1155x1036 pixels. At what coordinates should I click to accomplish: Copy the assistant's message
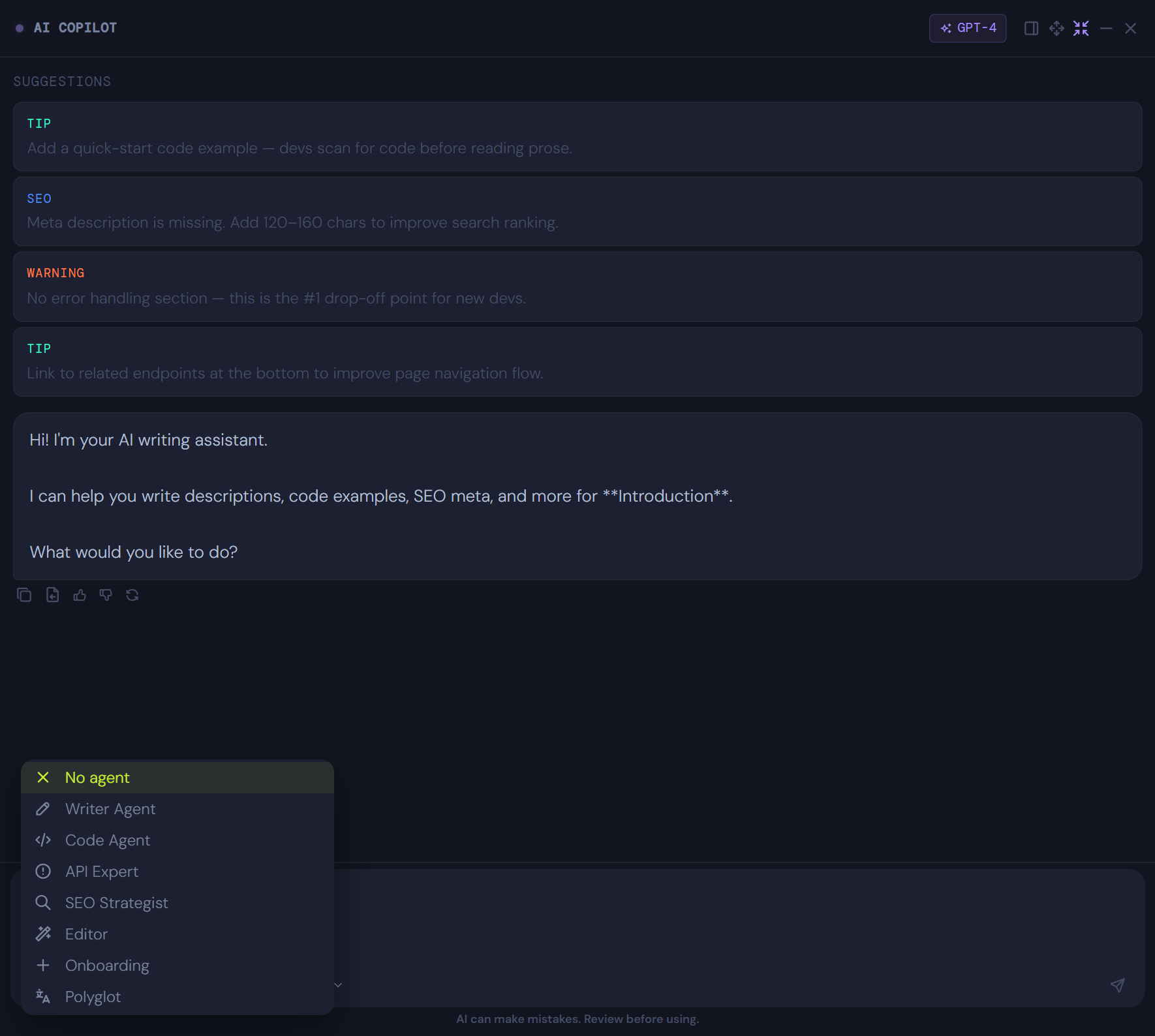25,594
